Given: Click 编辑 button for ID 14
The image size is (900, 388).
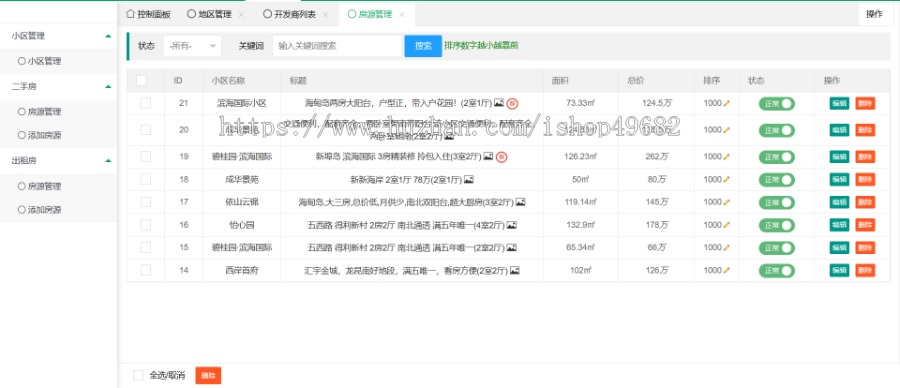Looking at the screenshot, I should click(839, 270).
